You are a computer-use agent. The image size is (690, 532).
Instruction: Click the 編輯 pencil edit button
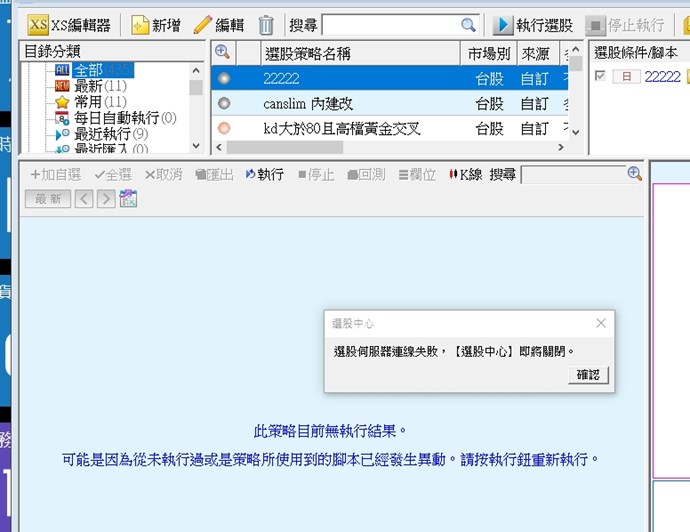pos(219,25)
